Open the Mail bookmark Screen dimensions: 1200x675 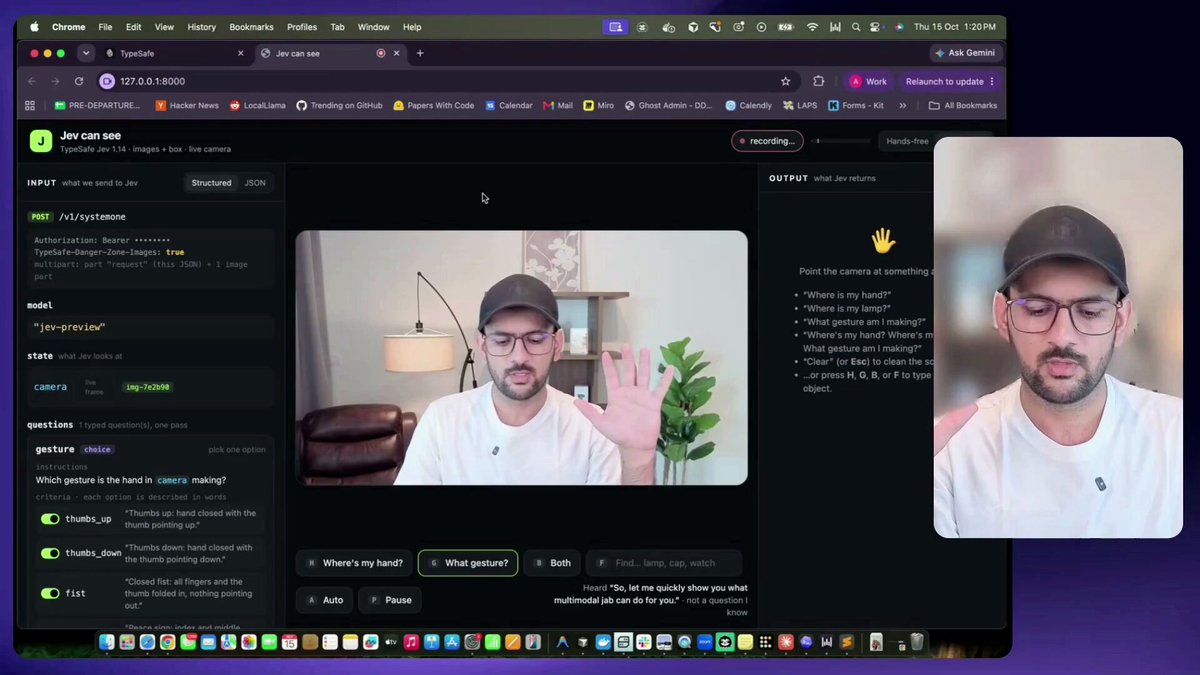click(x=557, y=105)
